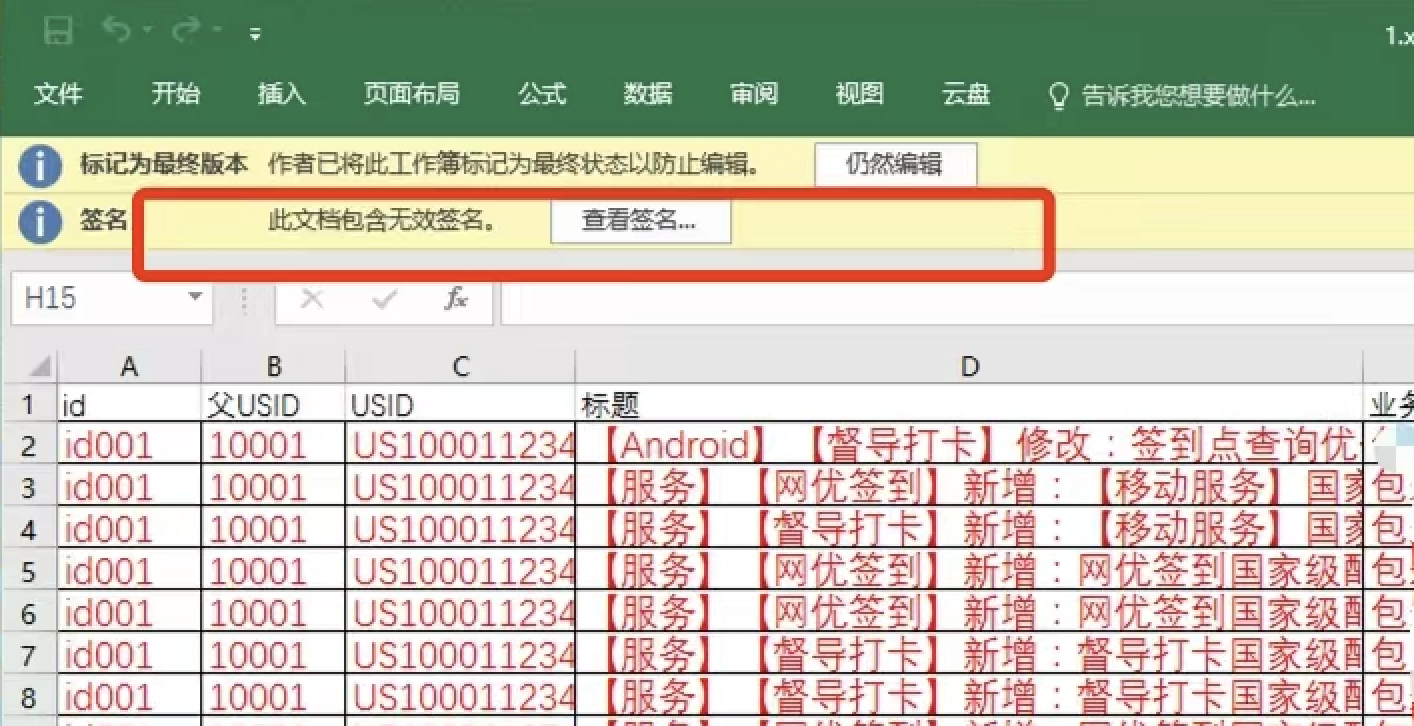Viewport: 1414px width, 726px height.
Task: Select cell A2 containing id001
Action: coord(129,443)
